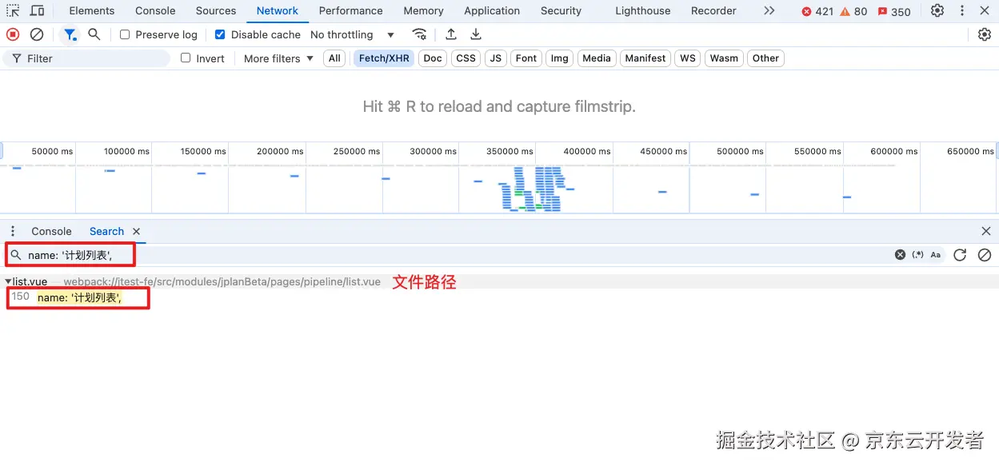
Task: Focus the network Filter input field
Action: [87, 59]
